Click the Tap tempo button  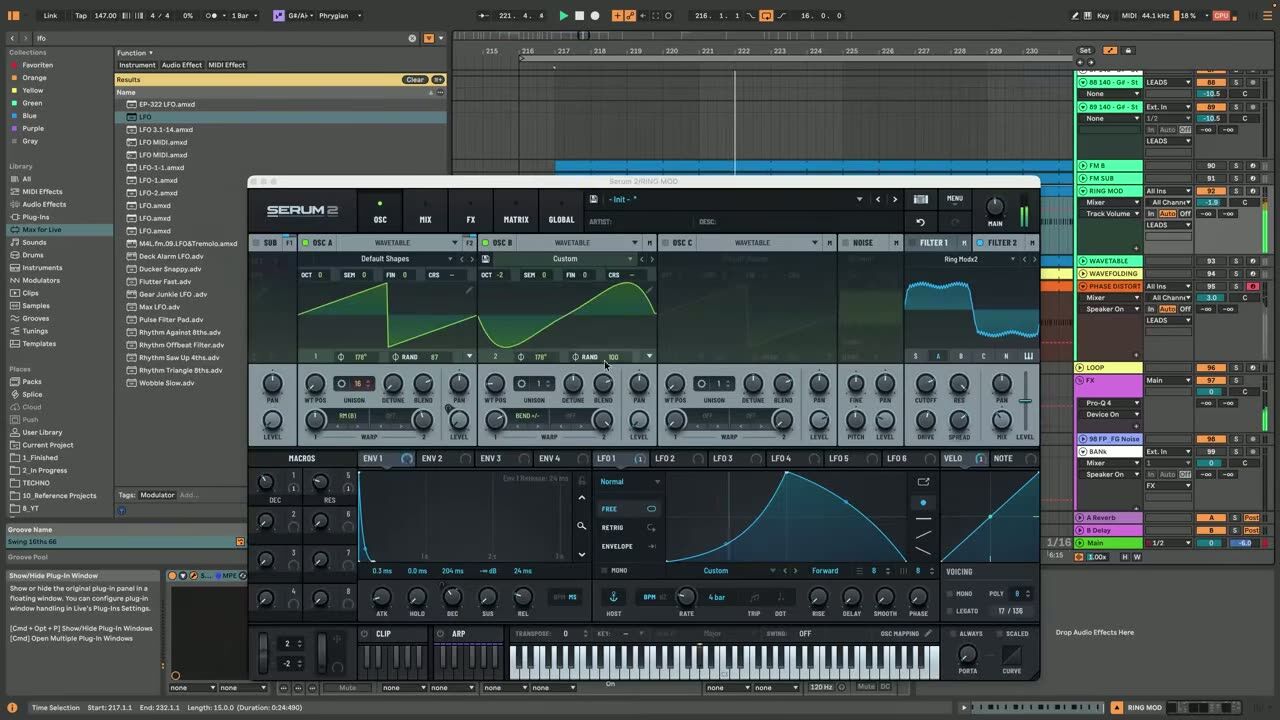81,16
